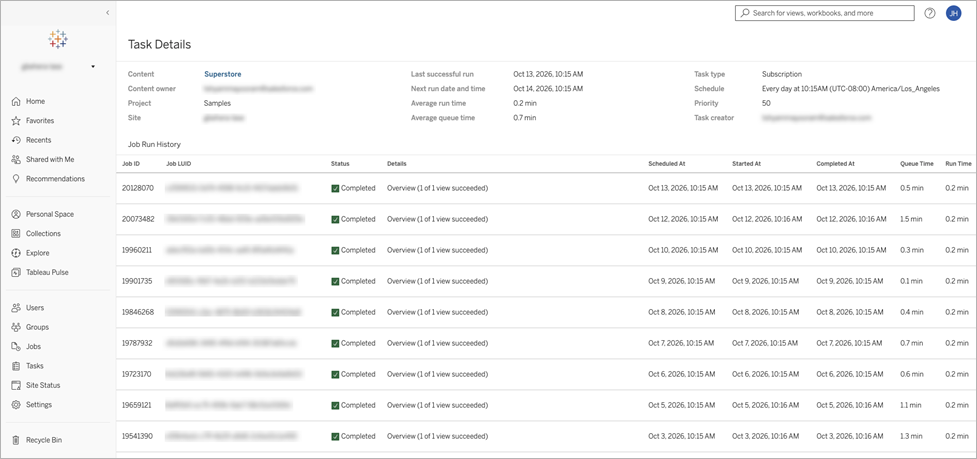This screenshot has width=977, height=459.
Task: Click the Schedule value Every day at 10:15AM
Action: pyautogui.click(x=851, y=89)
